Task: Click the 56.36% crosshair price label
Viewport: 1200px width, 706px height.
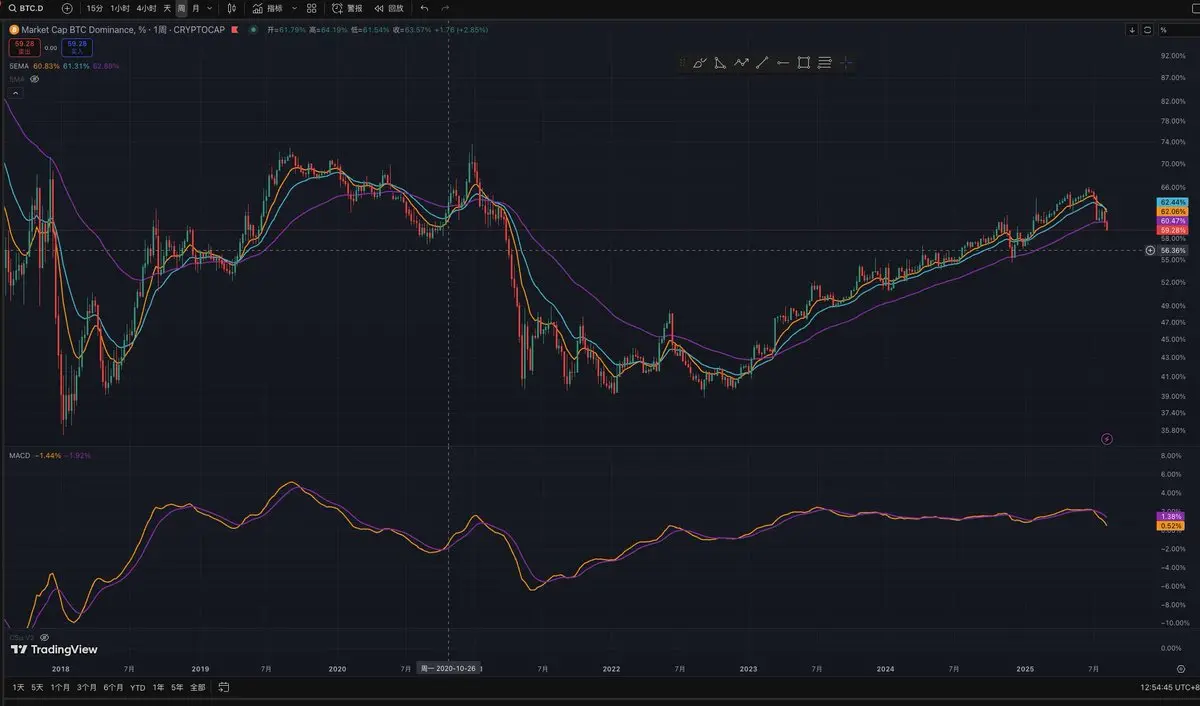Action: point(1172,250)
